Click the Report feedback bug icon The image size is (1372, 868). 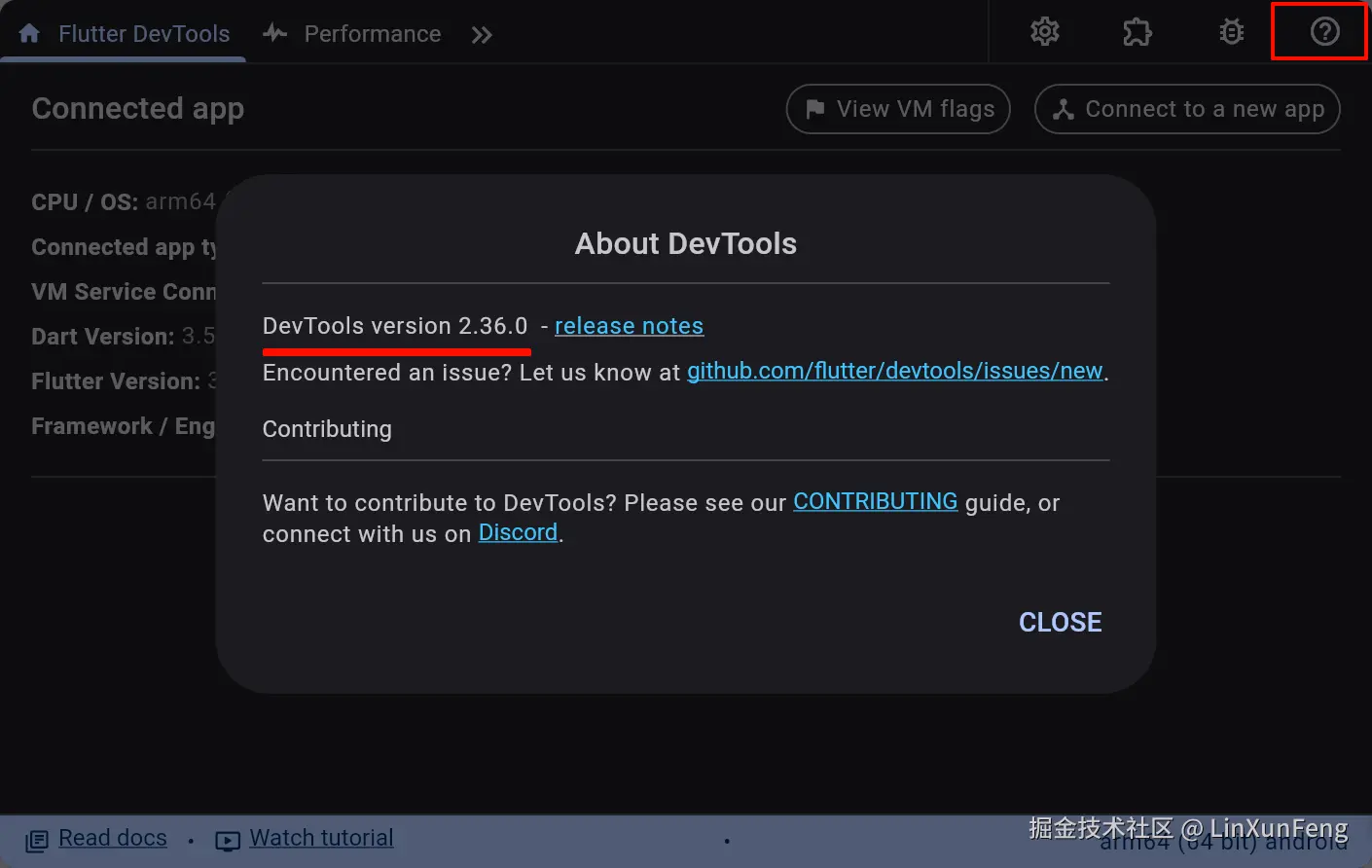[1232, 32]
